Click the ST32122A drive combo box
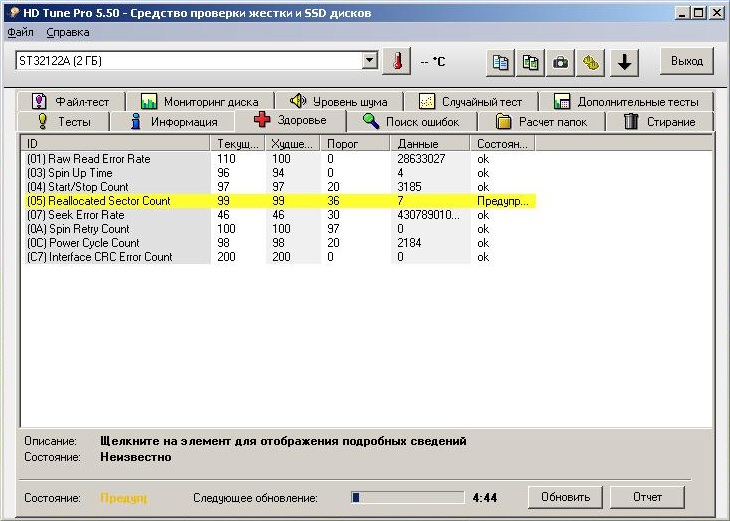The height and width of the screenshot is (521, 730). click(196, 61)
